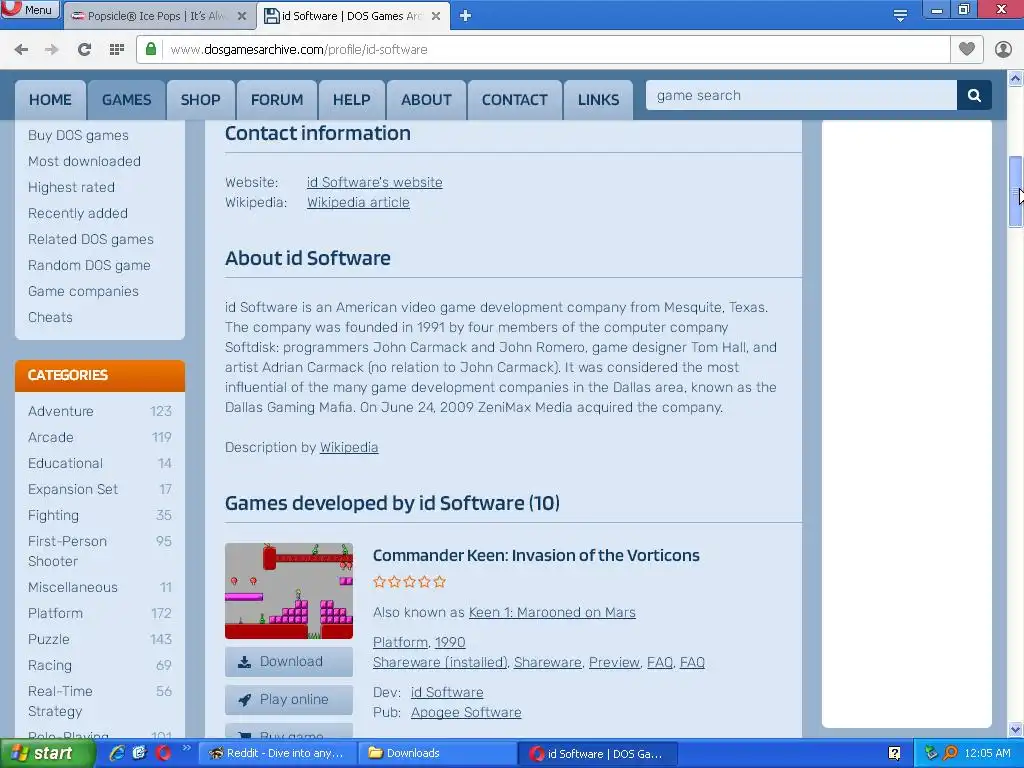Click the Download button for Commander Keen

[x=289, y=662]
